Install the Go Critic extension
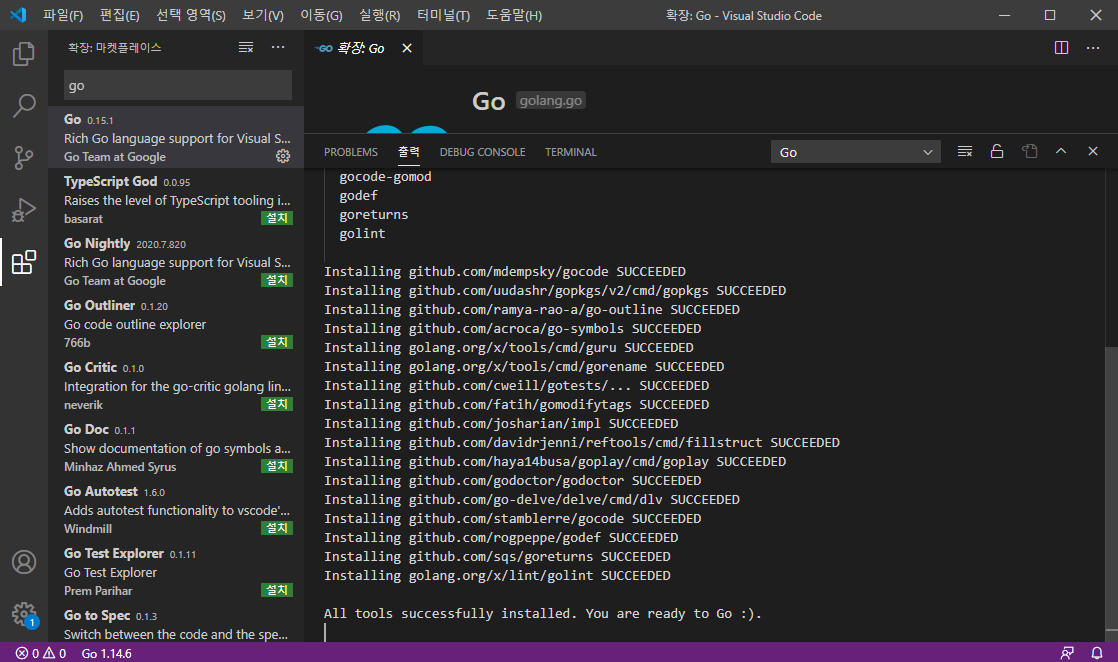This screenshot has height=662, width=1118. point(277,404)
